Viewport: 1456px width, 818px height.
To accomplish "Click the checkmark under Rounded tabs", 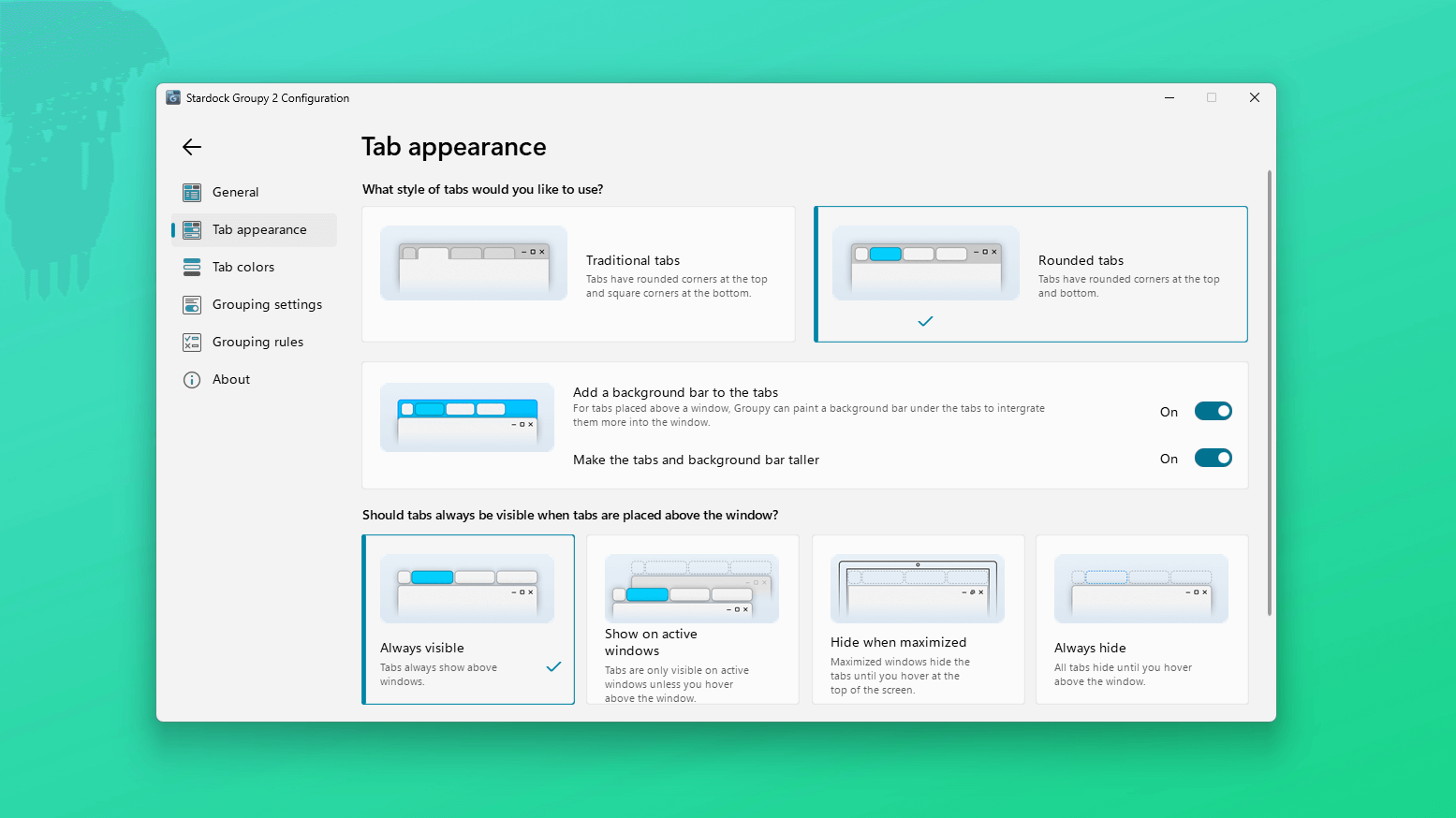I will 925,321.
